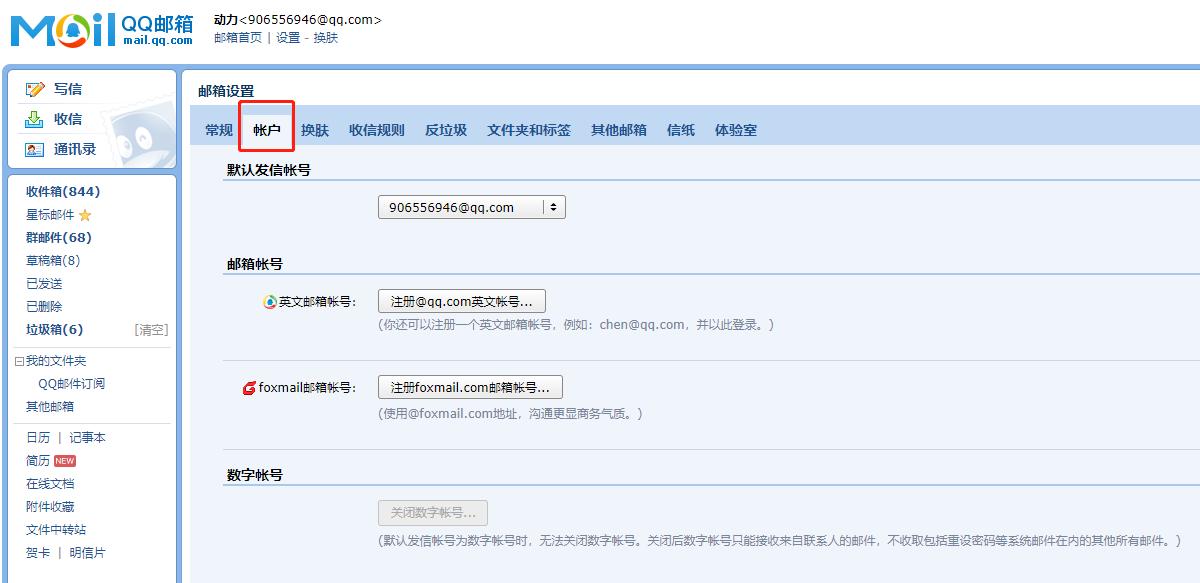Click the Foxmail logo icon next to foxmail帐号
Viewport: 1200px width, 583px height.
click(x=248, y=386)
